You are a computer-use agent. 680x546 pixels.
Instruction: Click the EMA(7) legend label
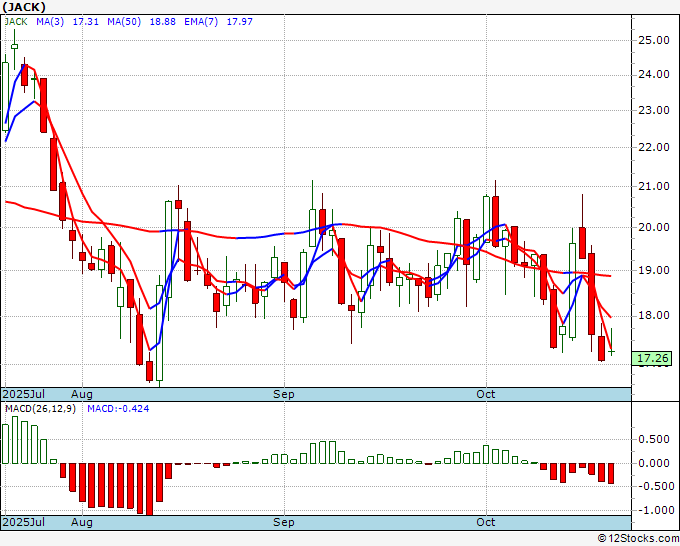click(x=201, y=22)
